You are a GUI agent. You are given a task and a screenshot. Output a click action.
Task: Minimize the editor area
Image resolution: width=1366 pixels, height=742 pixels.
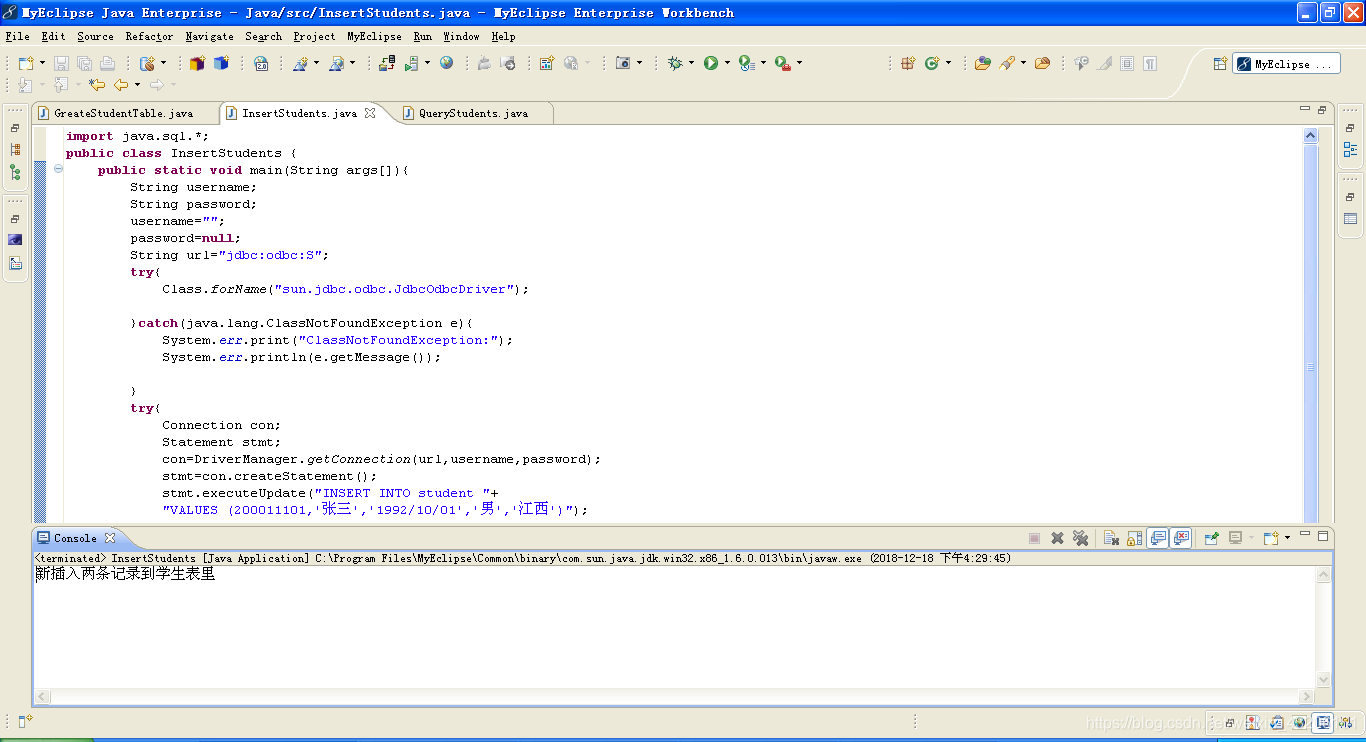pyautogui.click(x=1305, y=109)
